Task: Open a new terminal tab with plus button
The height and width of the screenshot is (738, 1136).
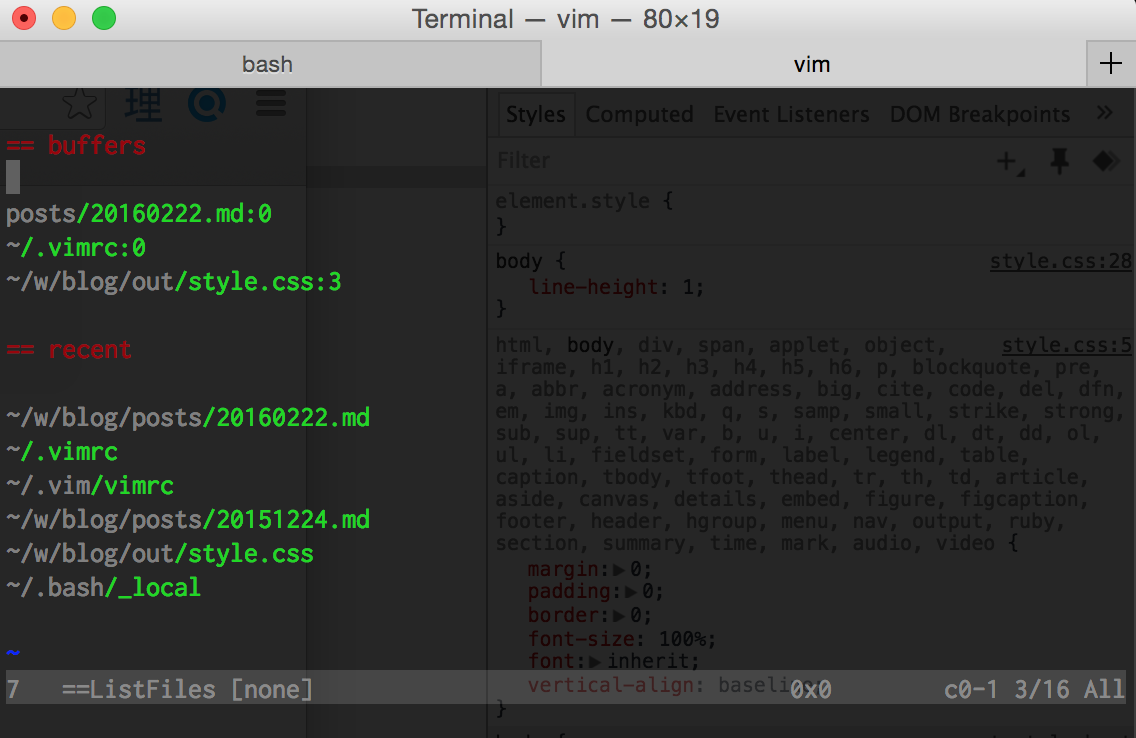Action: [1110, 64]
